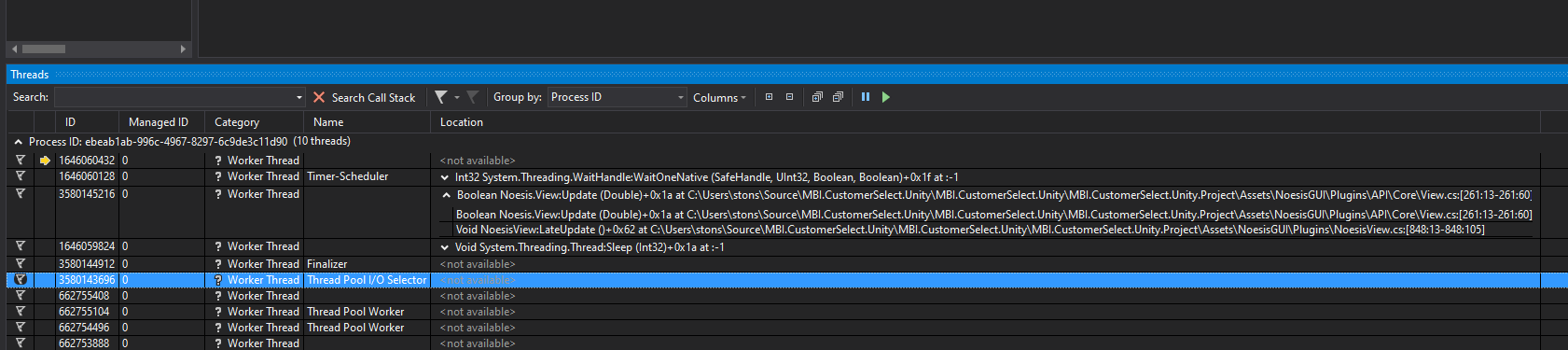Click question mark icon for Finalizer thread
This screenshot has height=350, width=1568.
(217, 264)
